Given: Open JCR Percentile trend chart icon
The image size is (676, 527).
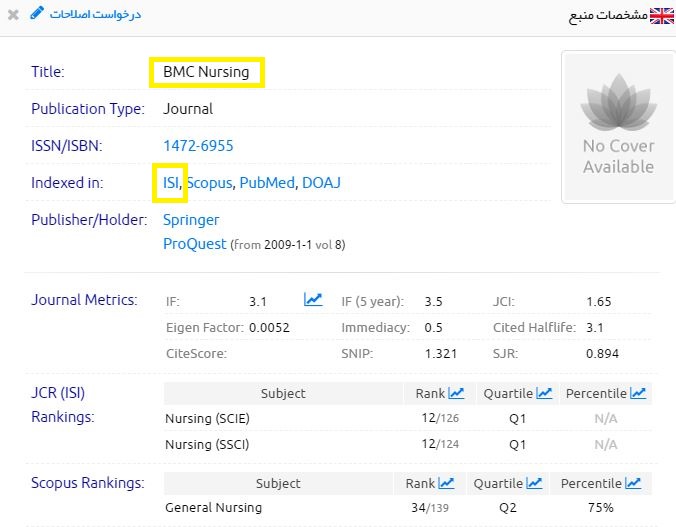Looking at the screenshot, I should [x=636, y=393].
